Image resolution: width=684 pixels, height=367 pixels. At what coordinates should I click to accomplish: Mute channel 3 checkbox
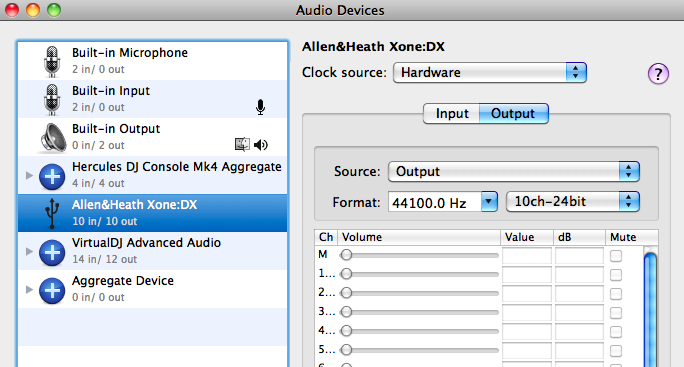[x=616, y=313]
